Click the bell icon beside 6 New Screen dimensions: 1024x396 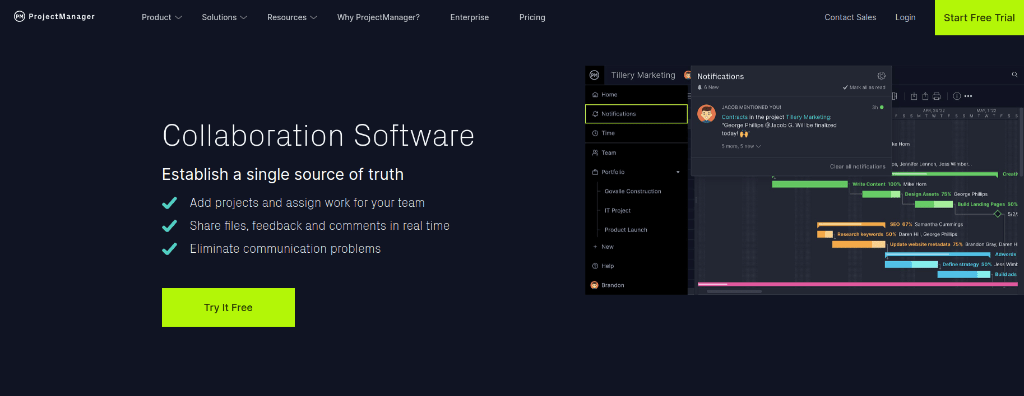(699, 87)
